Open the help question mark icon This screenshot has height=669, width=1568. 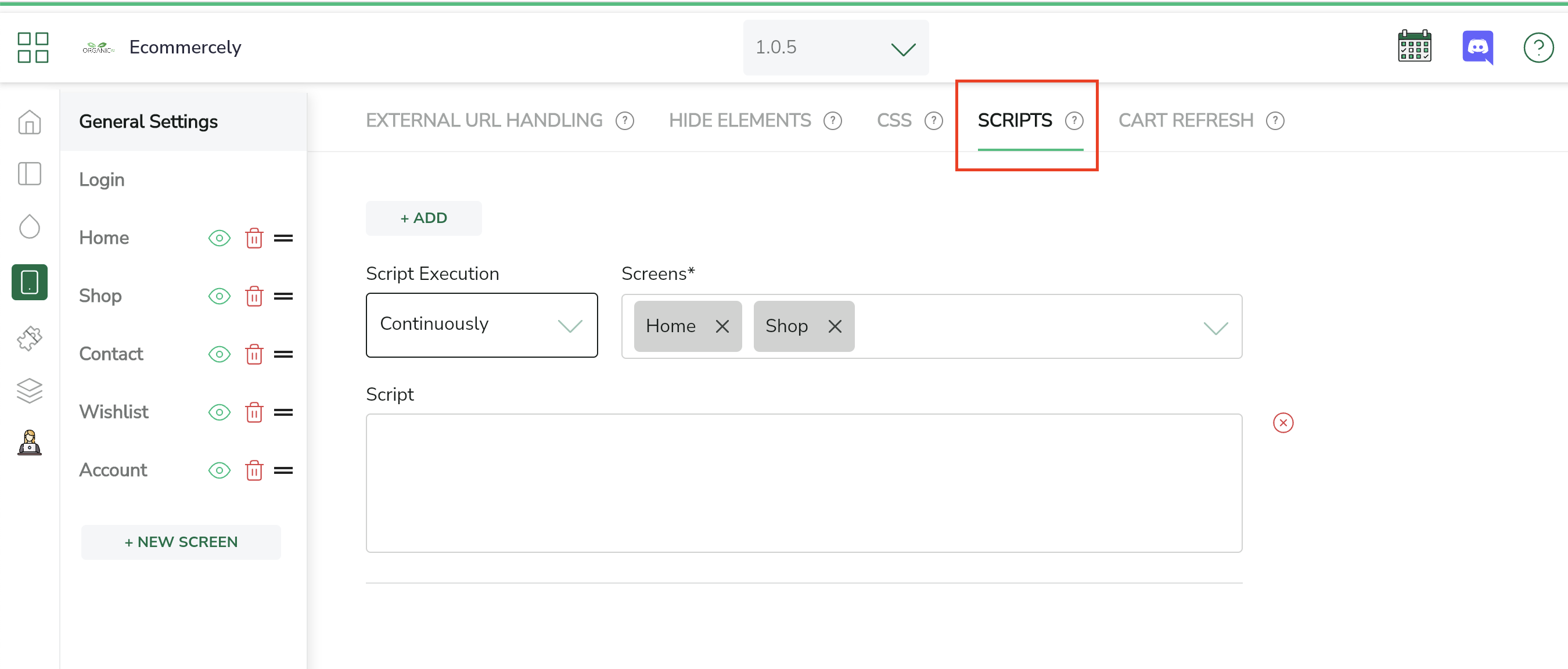coord(1538,48)
